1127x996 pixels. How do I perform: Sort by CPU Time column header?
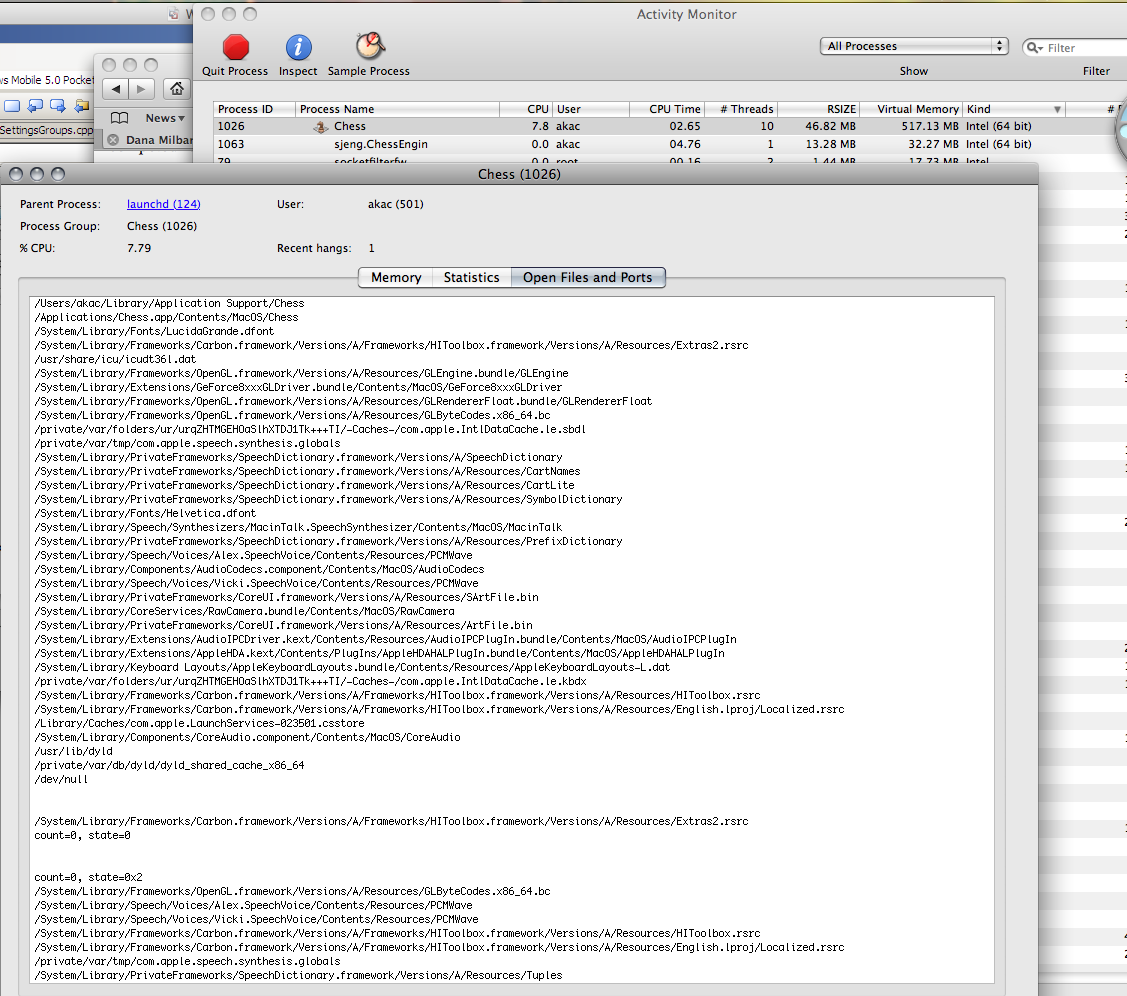pos(667,109)
